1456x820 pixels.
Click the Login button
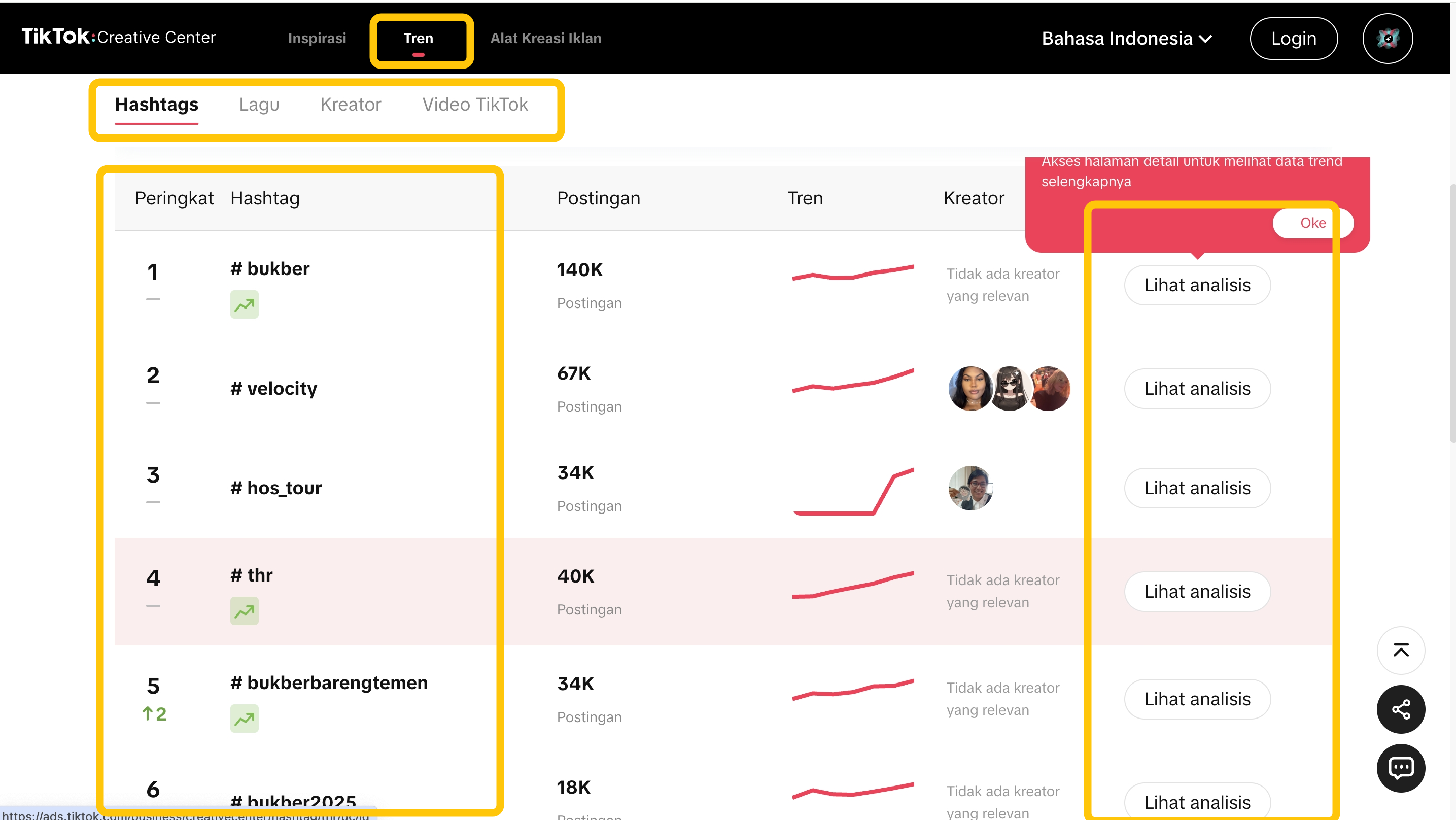click(1293, 39)
